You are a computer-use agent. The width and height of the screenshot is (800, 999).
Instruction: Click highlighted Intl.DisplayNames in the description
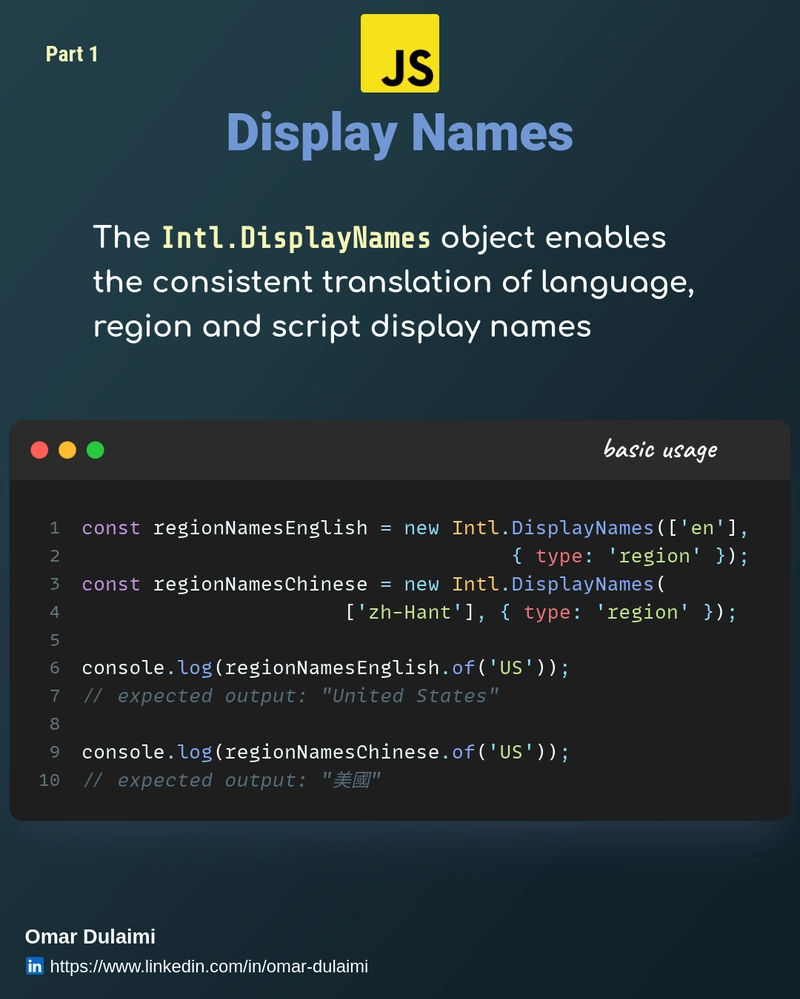pos(296,239)
